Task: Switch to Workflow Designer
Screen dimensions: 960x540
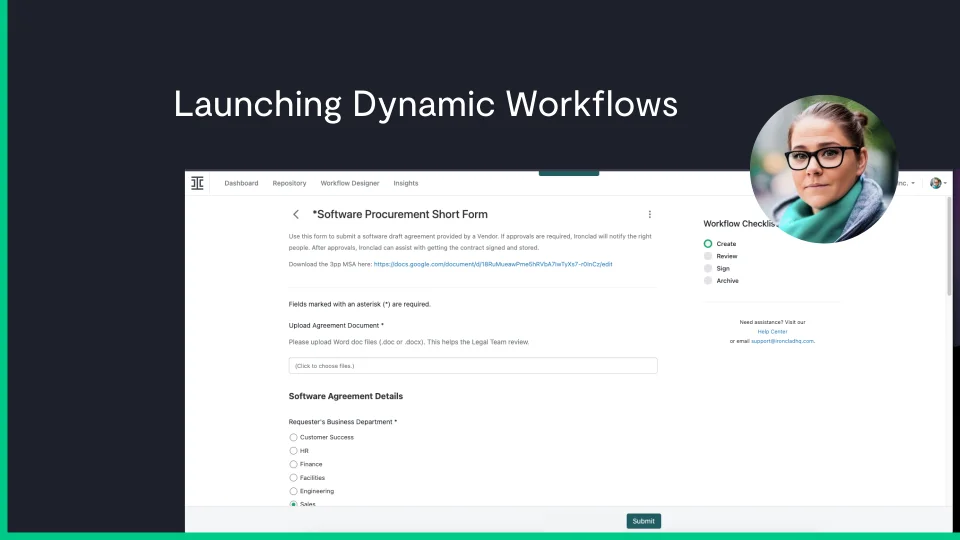Action: [x=350, y=183]
